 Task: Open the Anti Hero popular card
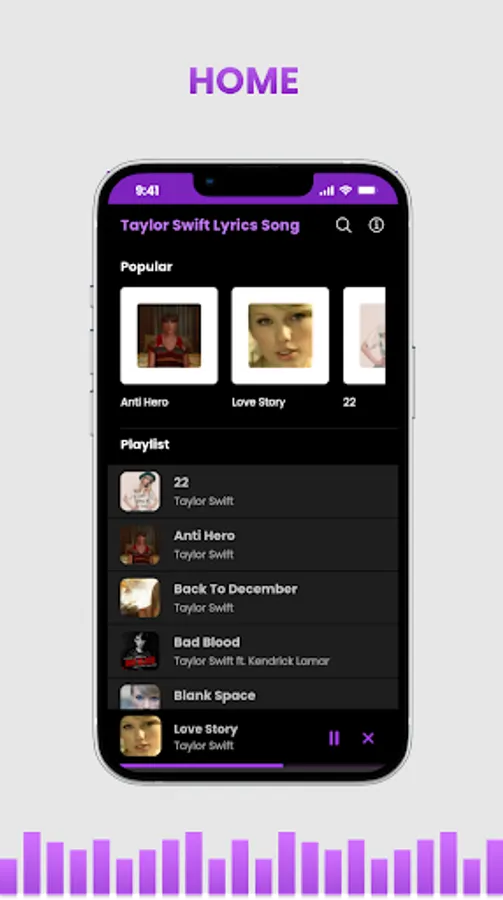point(169,336)
